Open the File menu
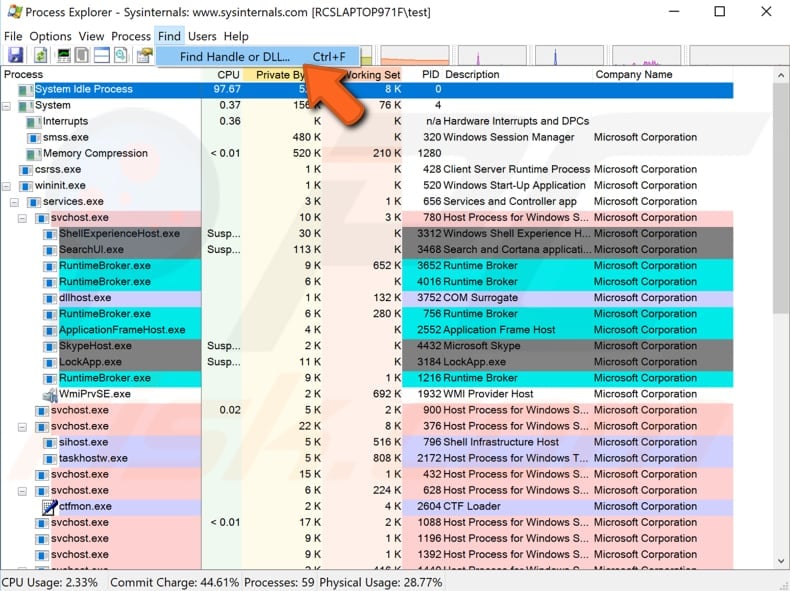This screenshot has width=790, height=591. 13,36
